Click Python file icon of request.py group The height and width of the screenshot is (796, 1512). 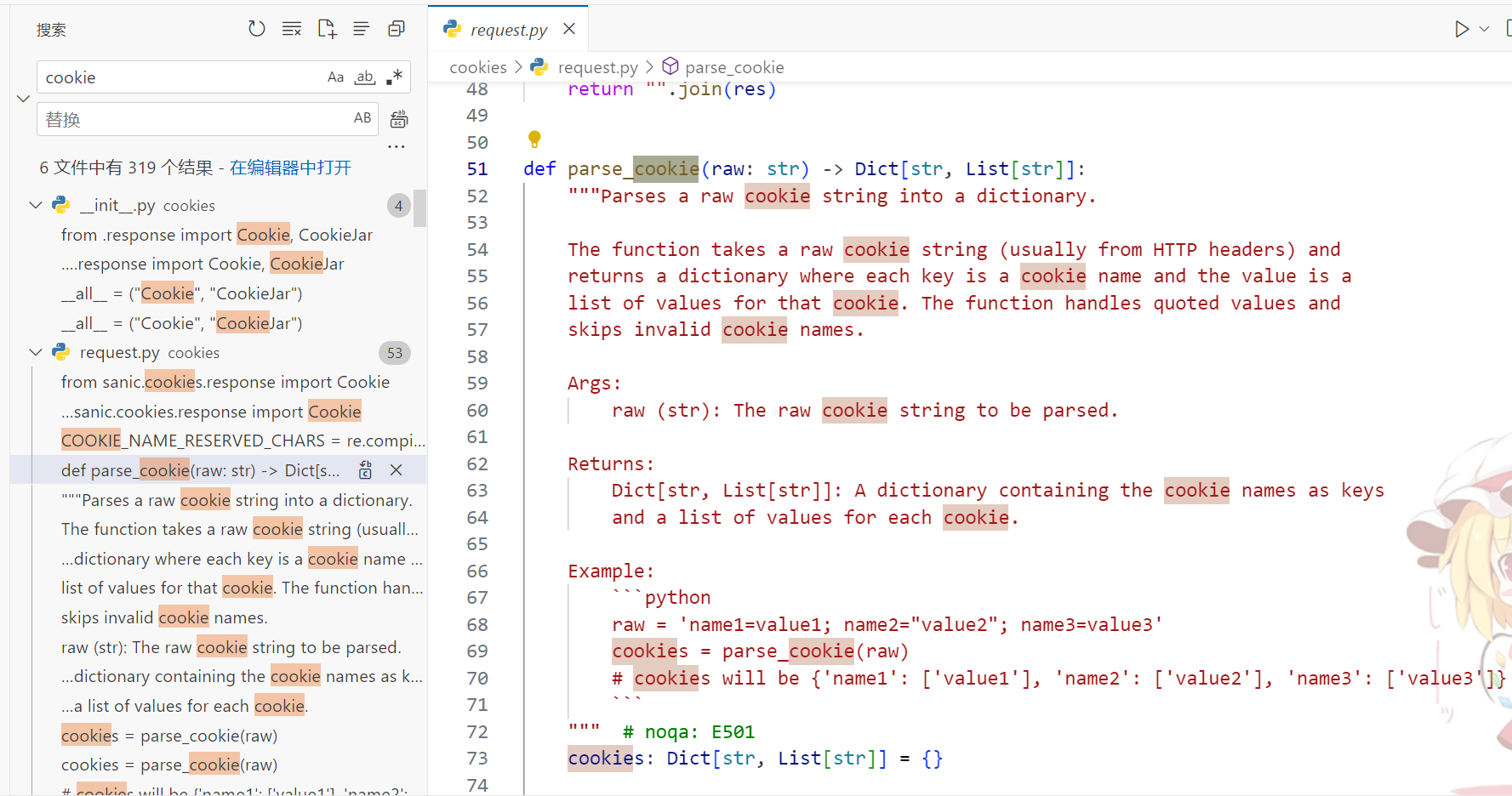click(x=61, y=352)
